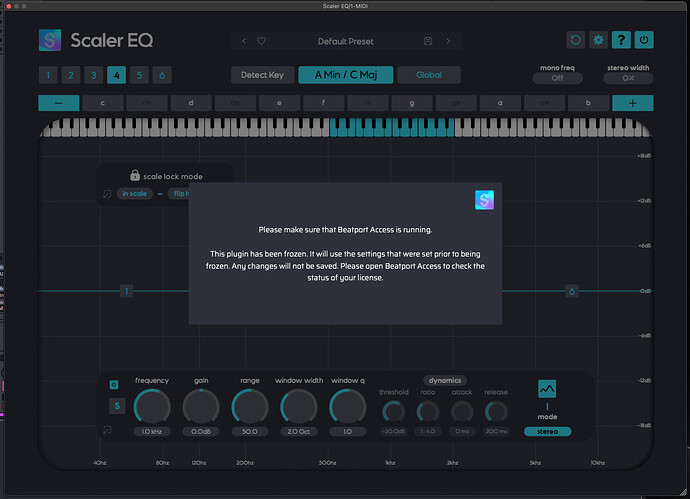This screenshot has height=499, width=690.
Task: Enable the dynamics section toggle
Action: point(445,380)
